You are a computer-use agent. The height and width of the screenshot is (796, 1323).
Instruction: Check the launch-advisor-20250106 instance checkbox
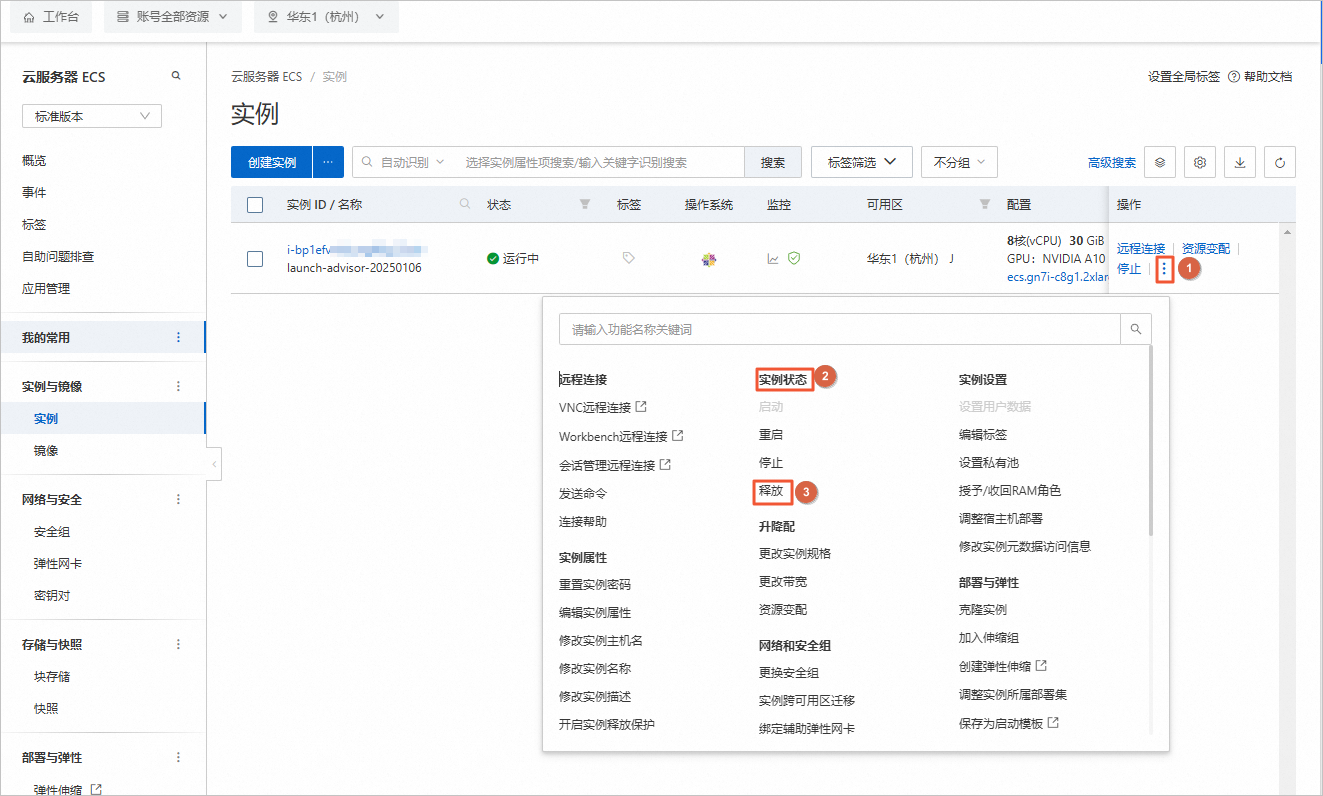[255, 259]
